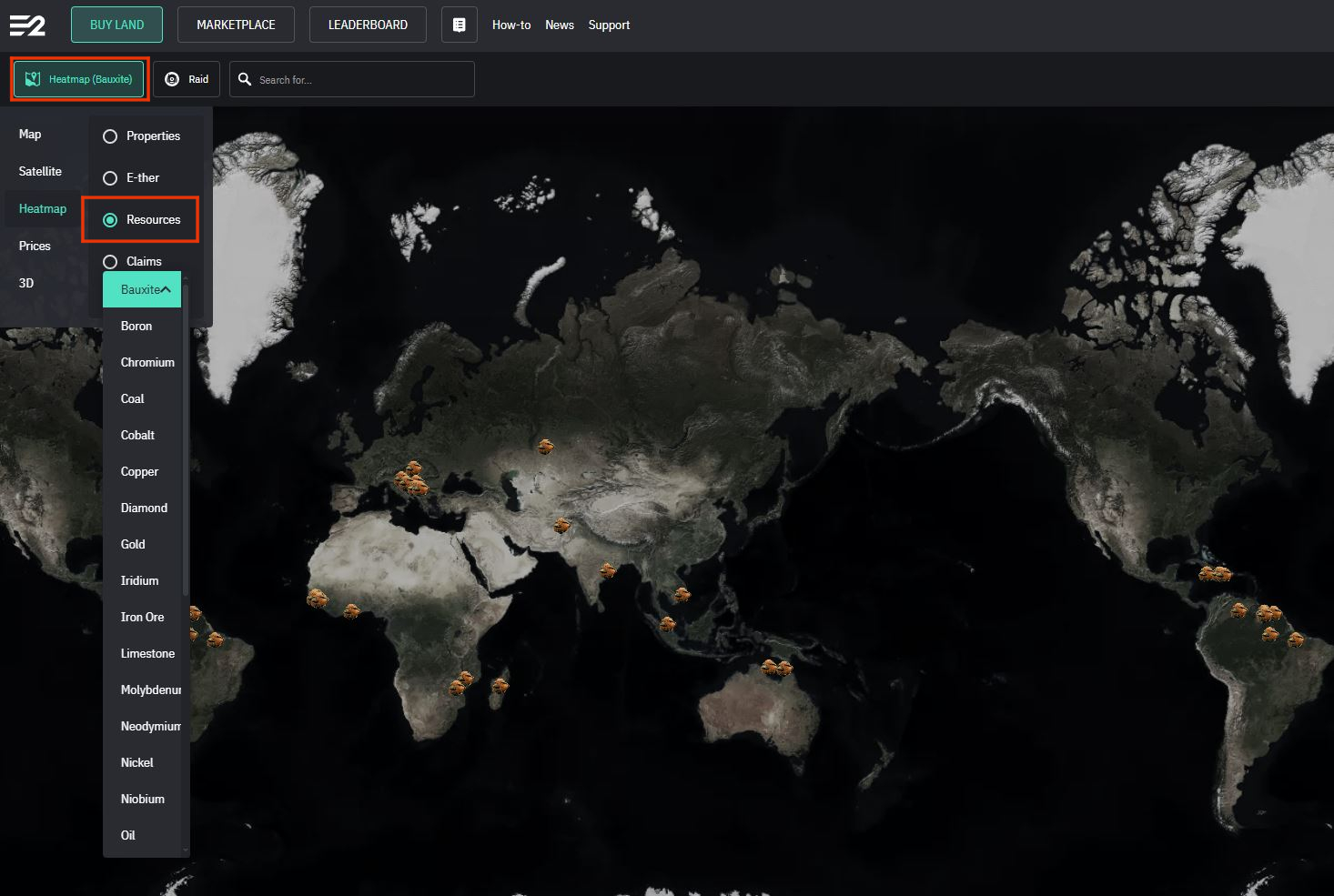Select the Claims radio option

pyautogui.click(x=110, y=262)
